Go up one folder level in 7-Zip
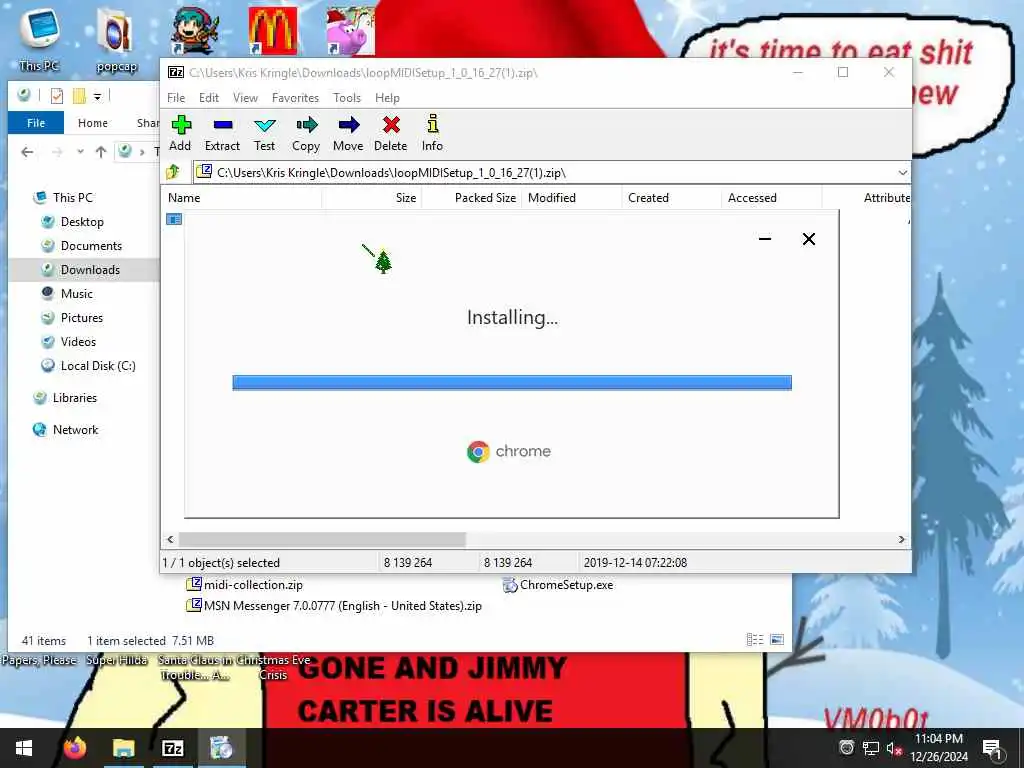The image size is (1024, 768). [173, 172]
